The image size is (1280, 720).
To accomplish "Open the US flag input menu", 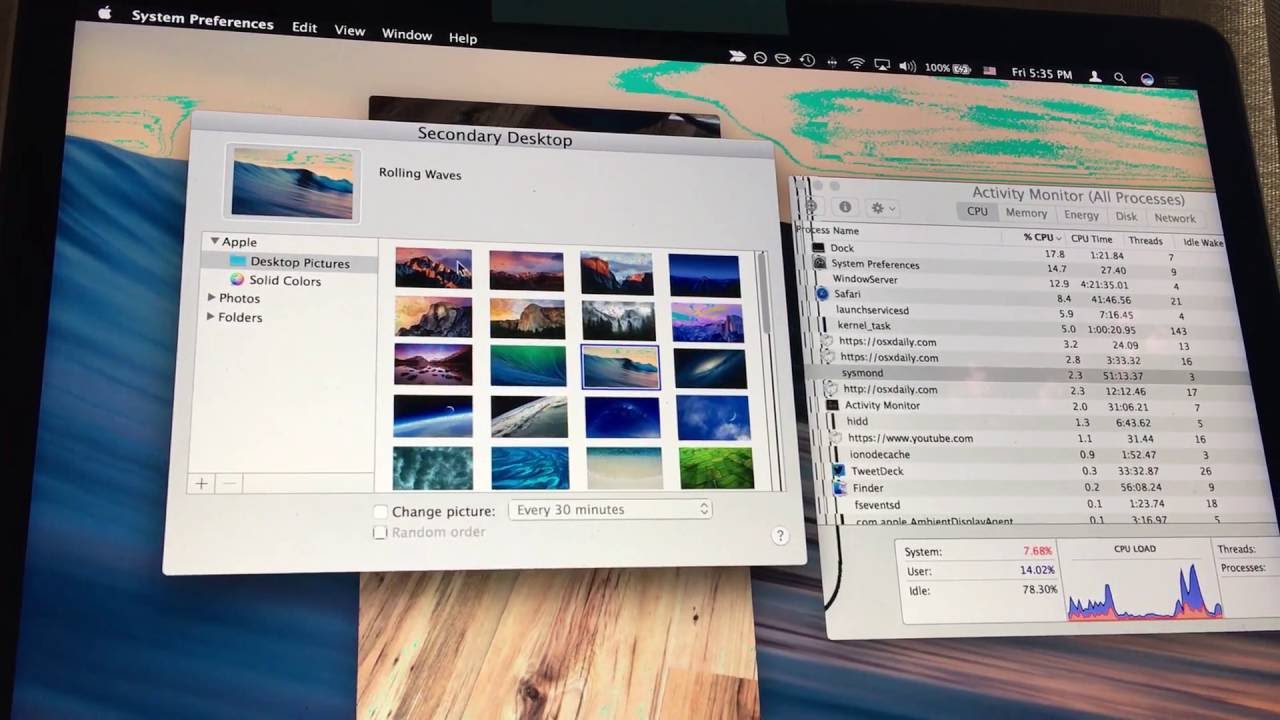I will coord(990,71).
